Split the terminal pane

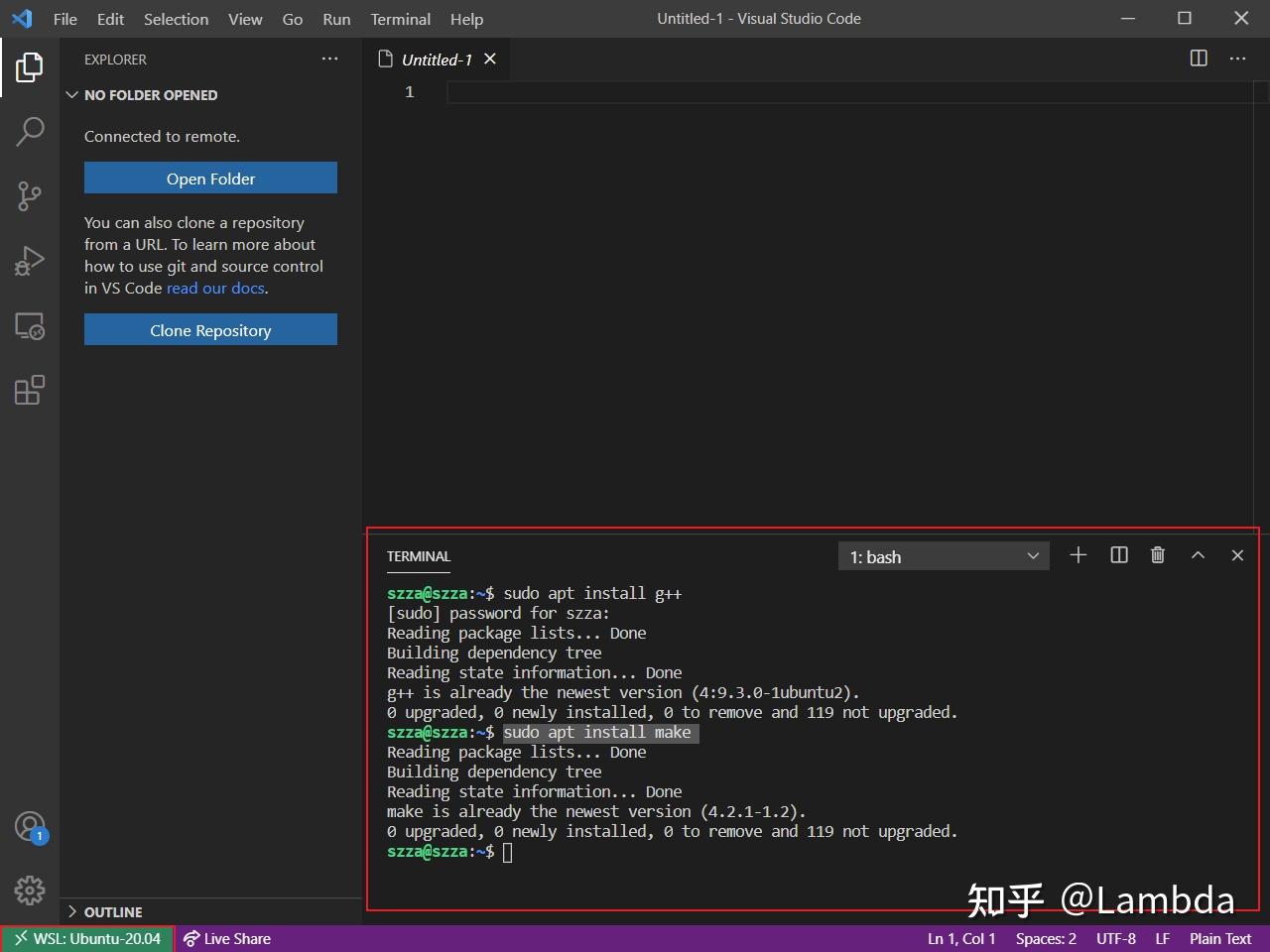click(1118, 555)
